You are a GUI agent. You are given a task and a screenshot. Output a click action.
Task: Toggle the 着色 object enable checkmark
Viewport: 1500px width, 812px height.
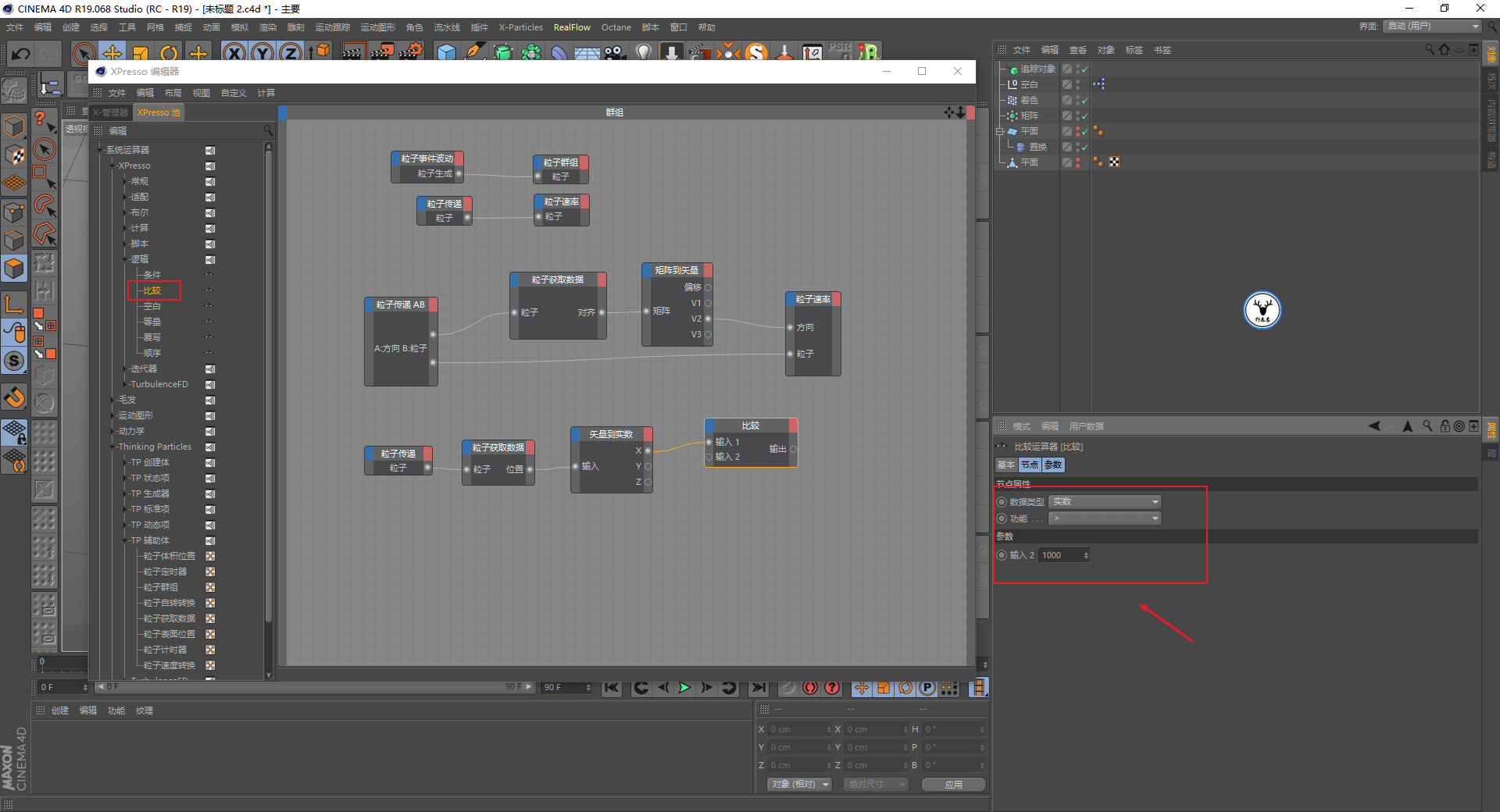[1084, 100]
